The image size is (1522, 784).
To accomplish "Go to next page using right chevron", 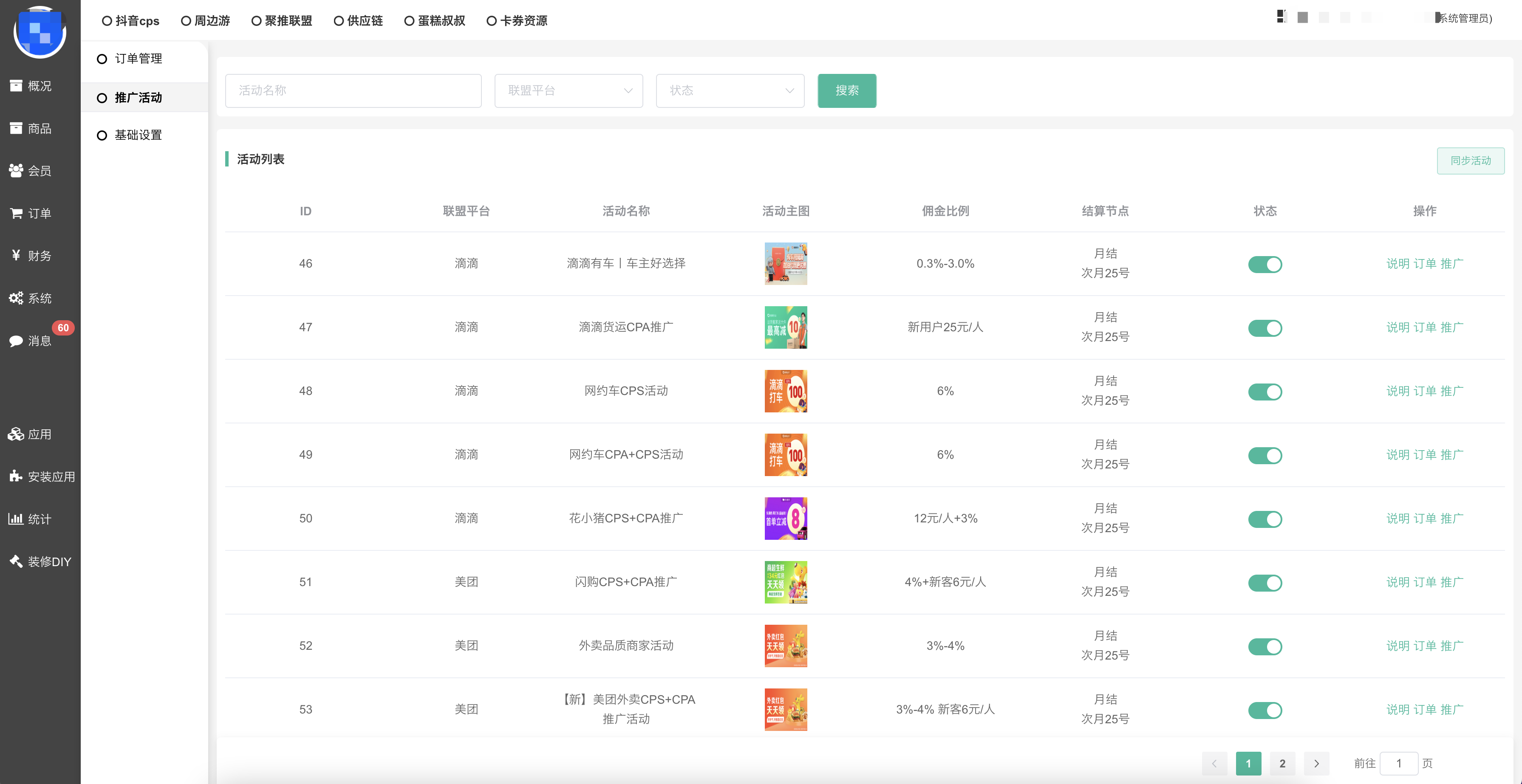I will pos(1316,763).
